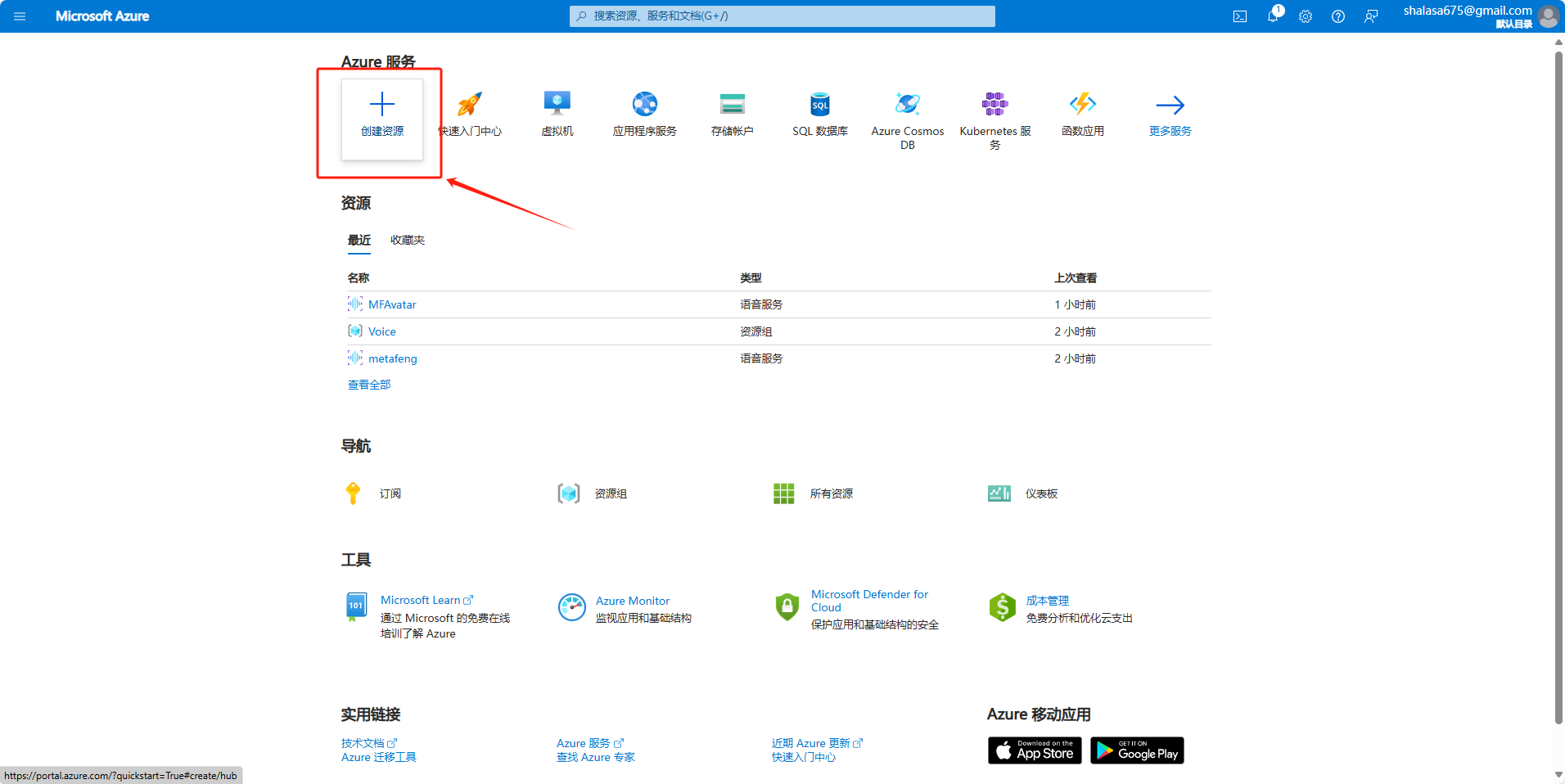This screenshot has width=1565, height=784.
Task: Open the App Services icon
Action: (645, 104)
